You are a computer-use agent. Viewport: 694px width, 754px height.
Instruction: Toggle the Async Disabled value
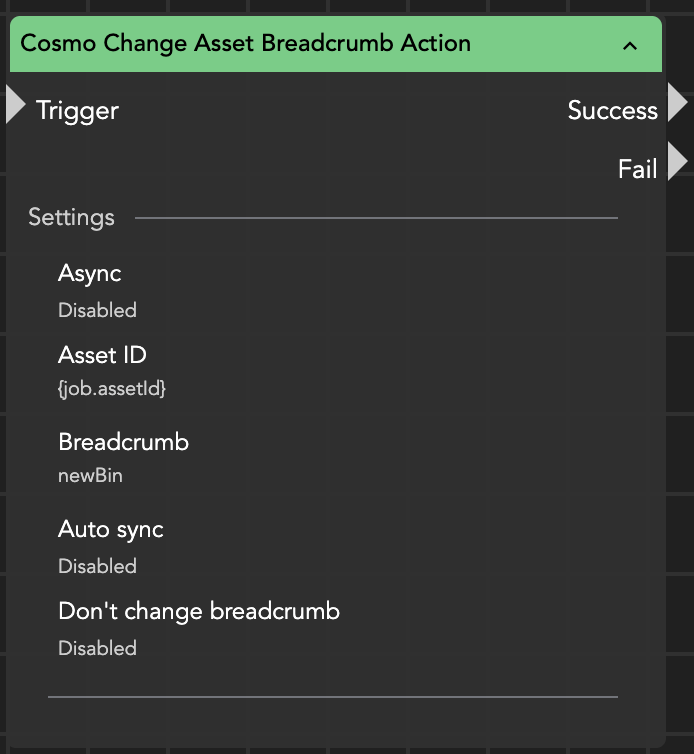click(x=97, y=310)
